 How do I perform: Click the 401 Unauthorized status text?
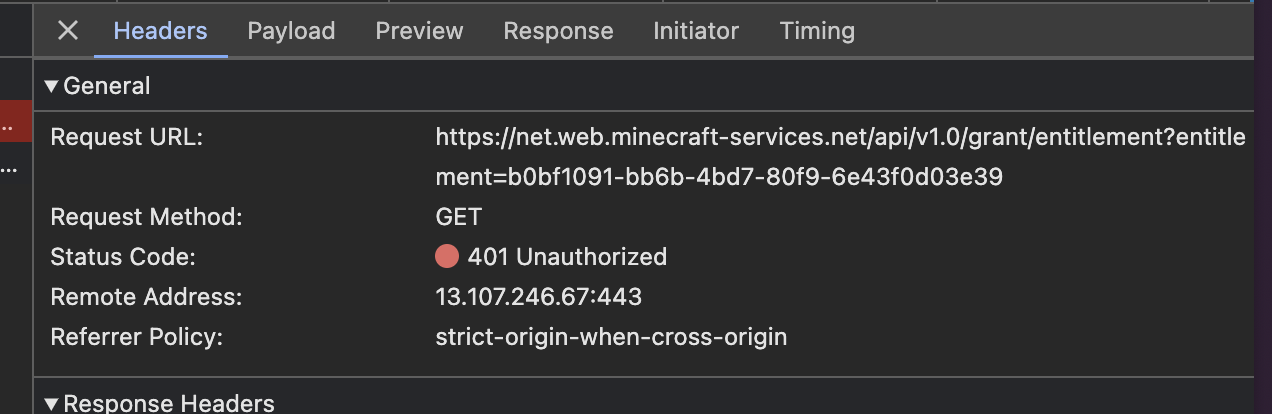tap(566, 257)
